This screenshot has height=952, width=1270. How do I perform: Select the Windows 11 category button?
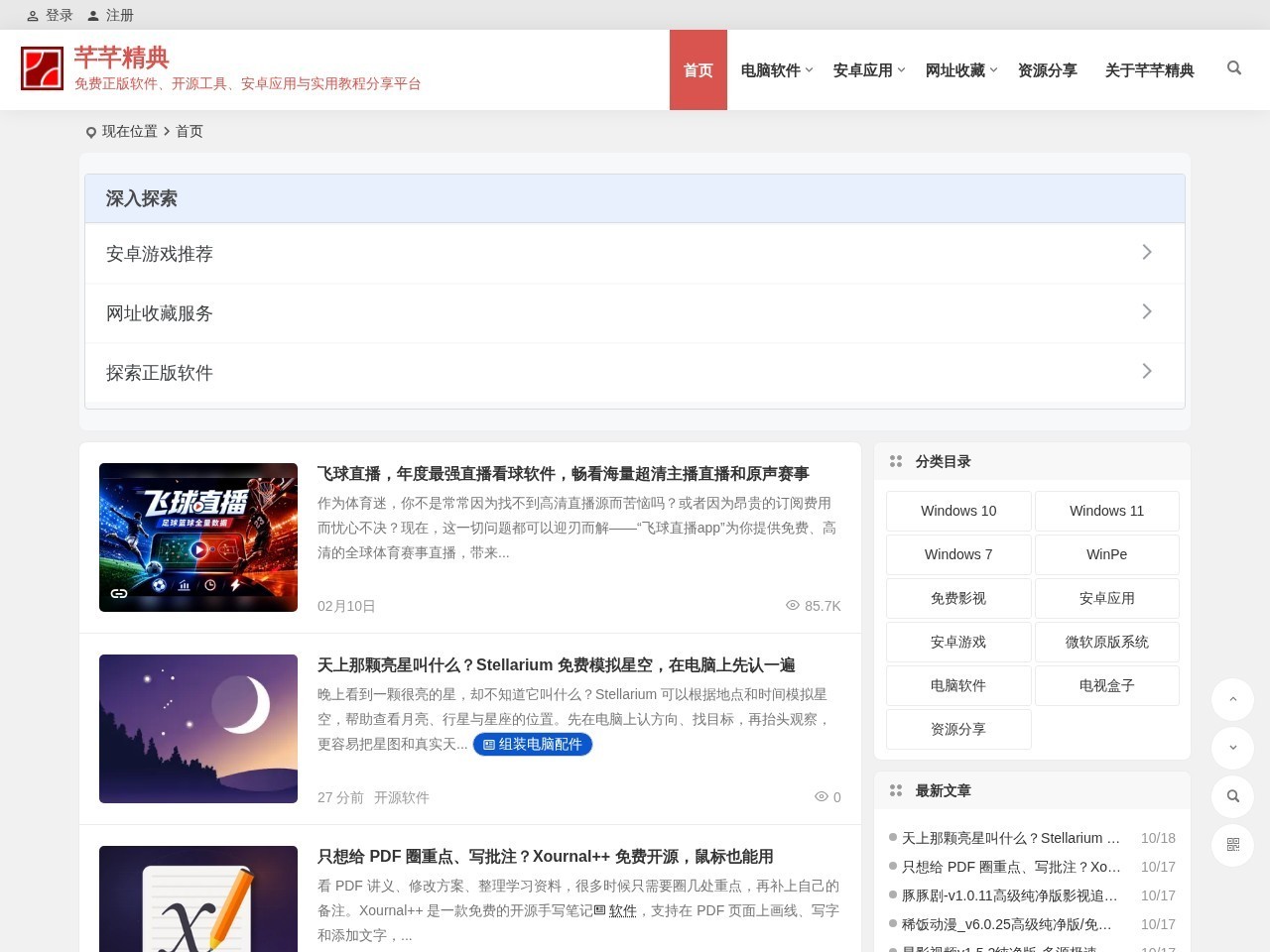[1107, 511]
